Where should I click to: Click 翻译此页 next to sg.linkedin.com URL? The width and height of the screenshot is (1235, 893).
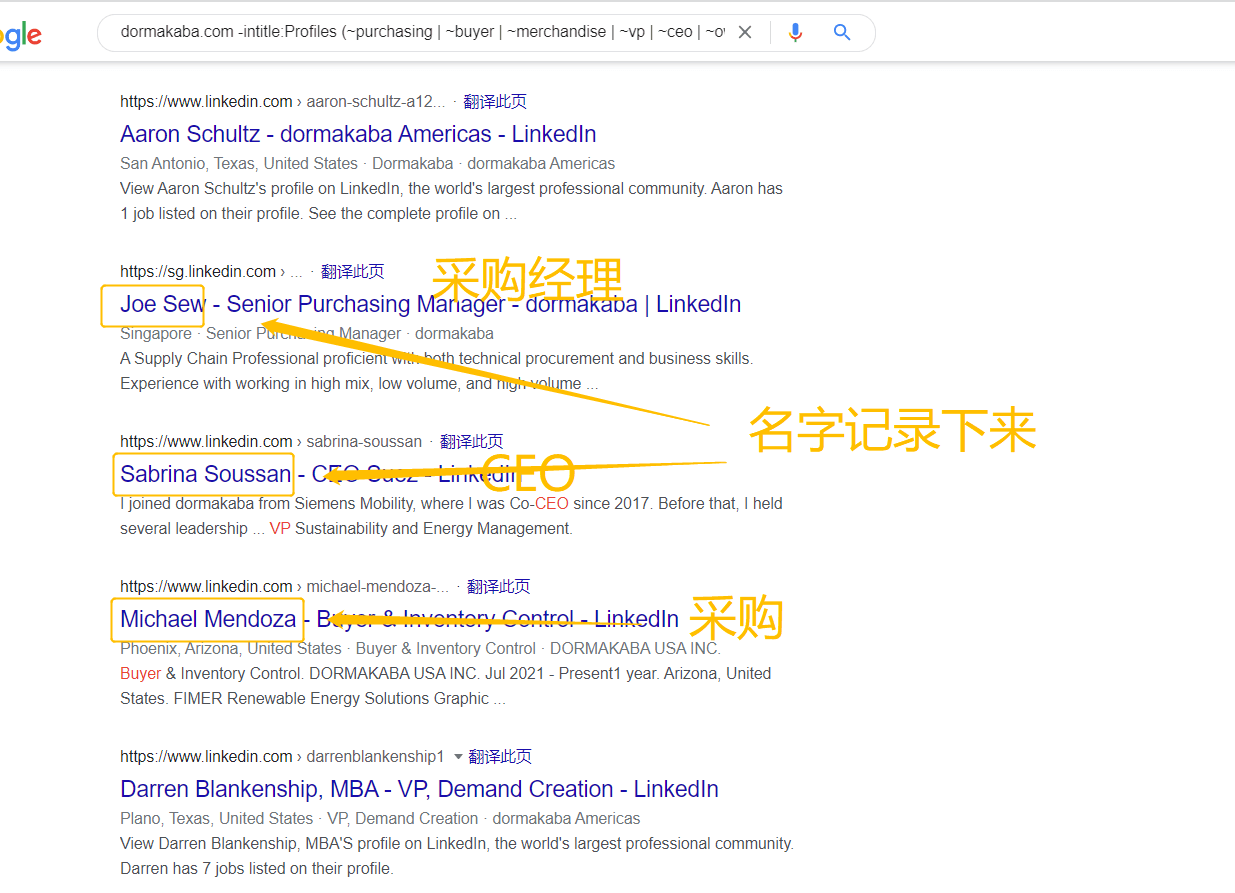[352, 271]
